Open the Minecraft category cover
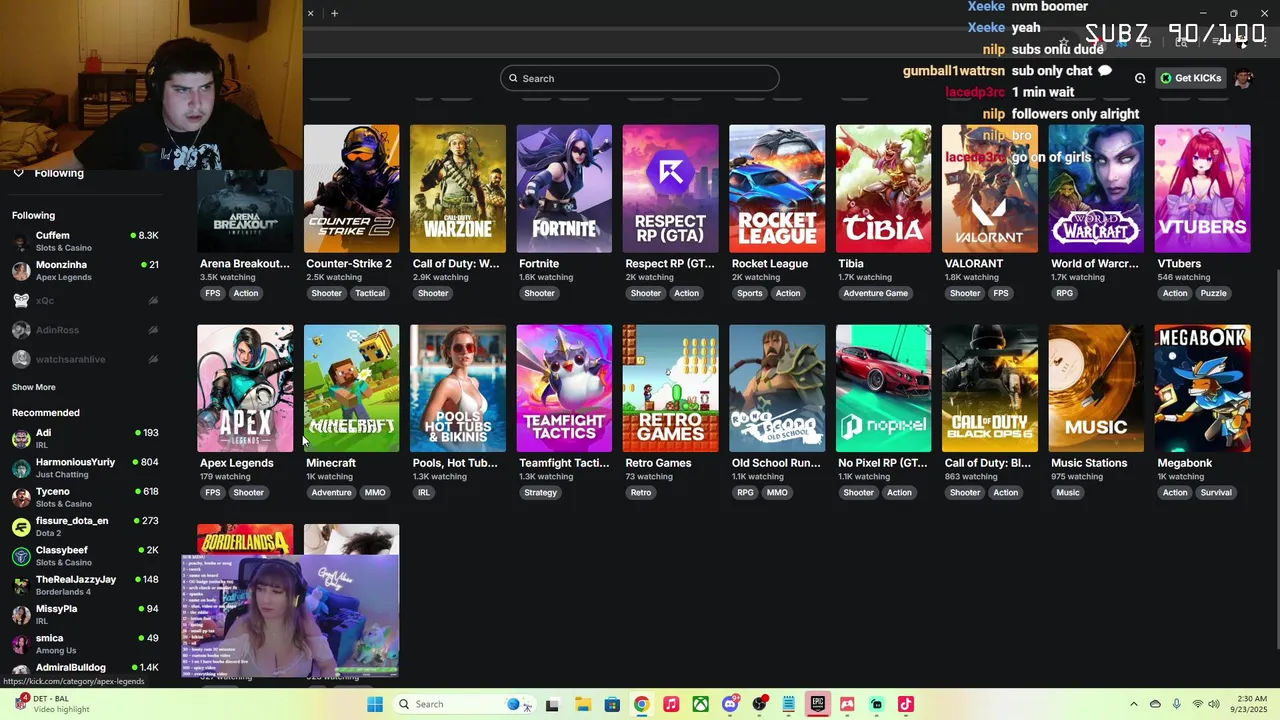The image size is (1280, 720). 351,388
